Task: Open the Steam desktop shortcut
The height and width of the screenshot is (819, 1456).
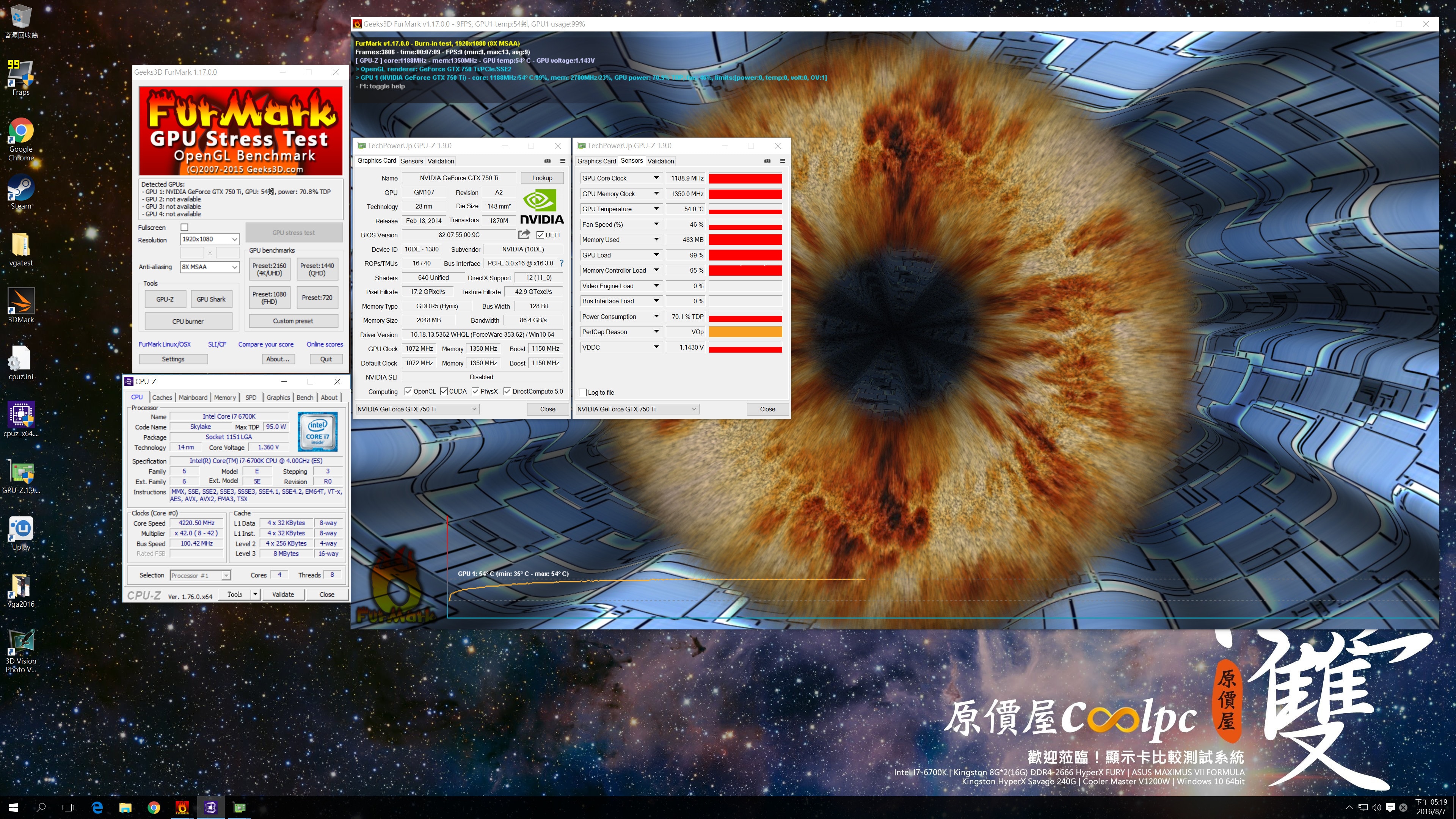Action: point(21,192)
